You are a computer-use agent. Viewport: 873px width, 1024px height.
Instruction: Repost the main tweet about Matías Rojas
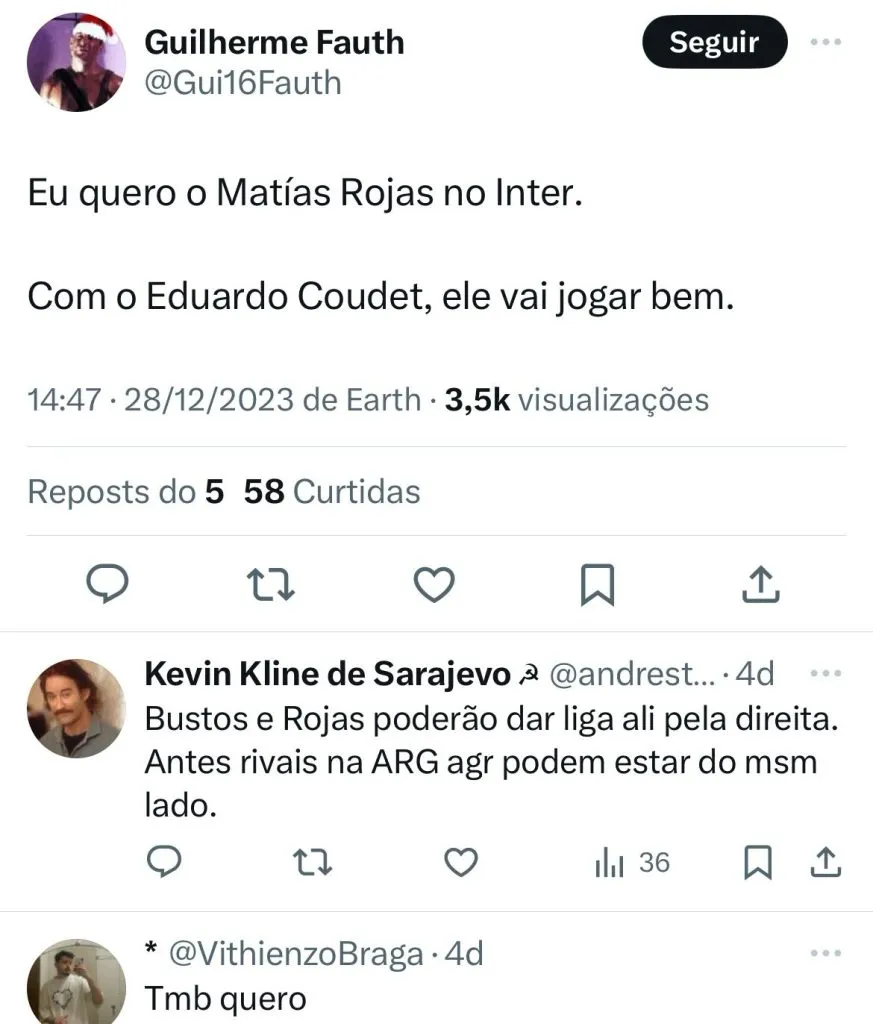(x=270, y=584)
